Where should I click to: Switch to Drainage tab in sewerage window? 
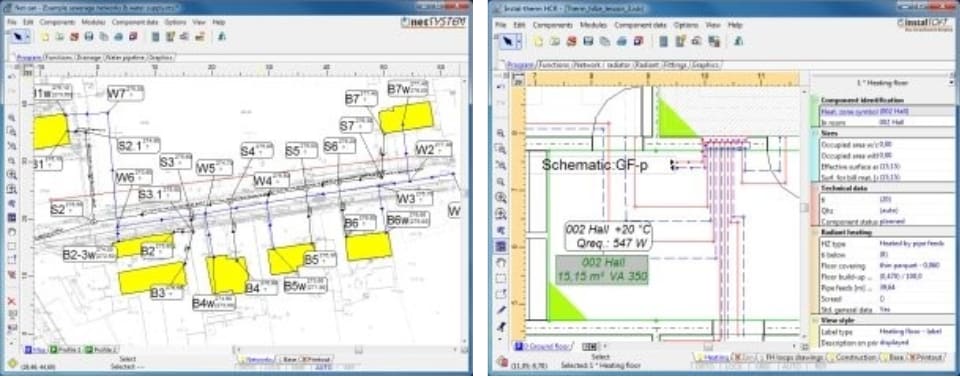pyautogui.click(x=89, y=57)
